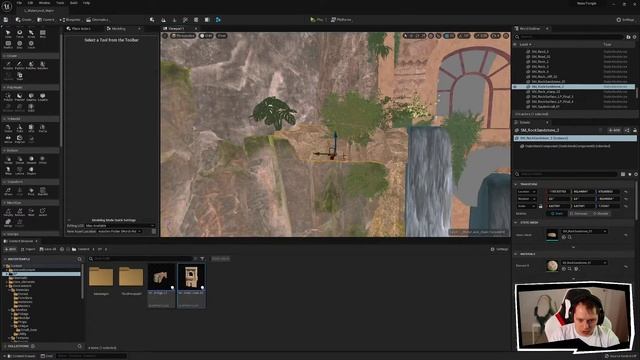640x360 pixels.
Task: Click the Select mode icon in main toolbar
Action: coord(152,20)
